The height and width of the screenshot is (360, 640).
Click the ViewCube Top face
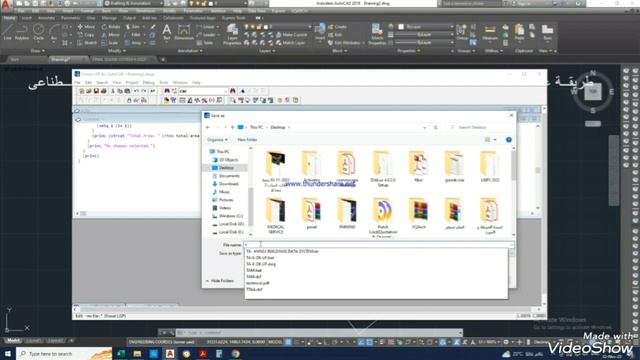593,92
